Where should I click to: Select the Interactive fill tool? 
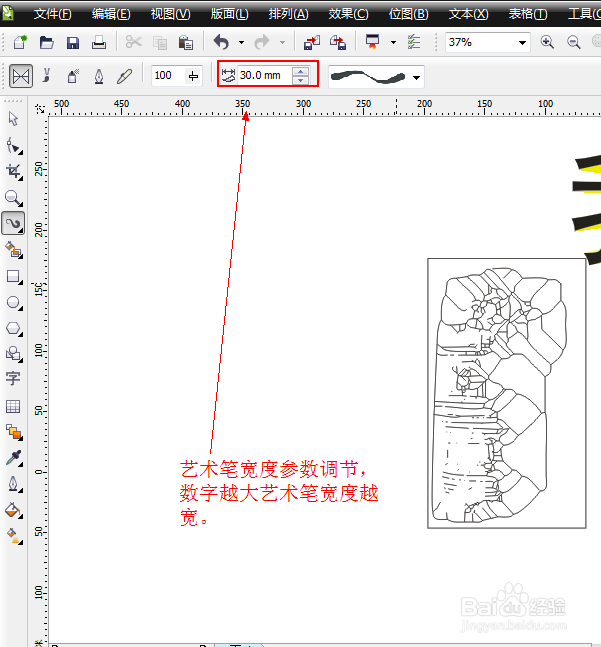(14, 536)
